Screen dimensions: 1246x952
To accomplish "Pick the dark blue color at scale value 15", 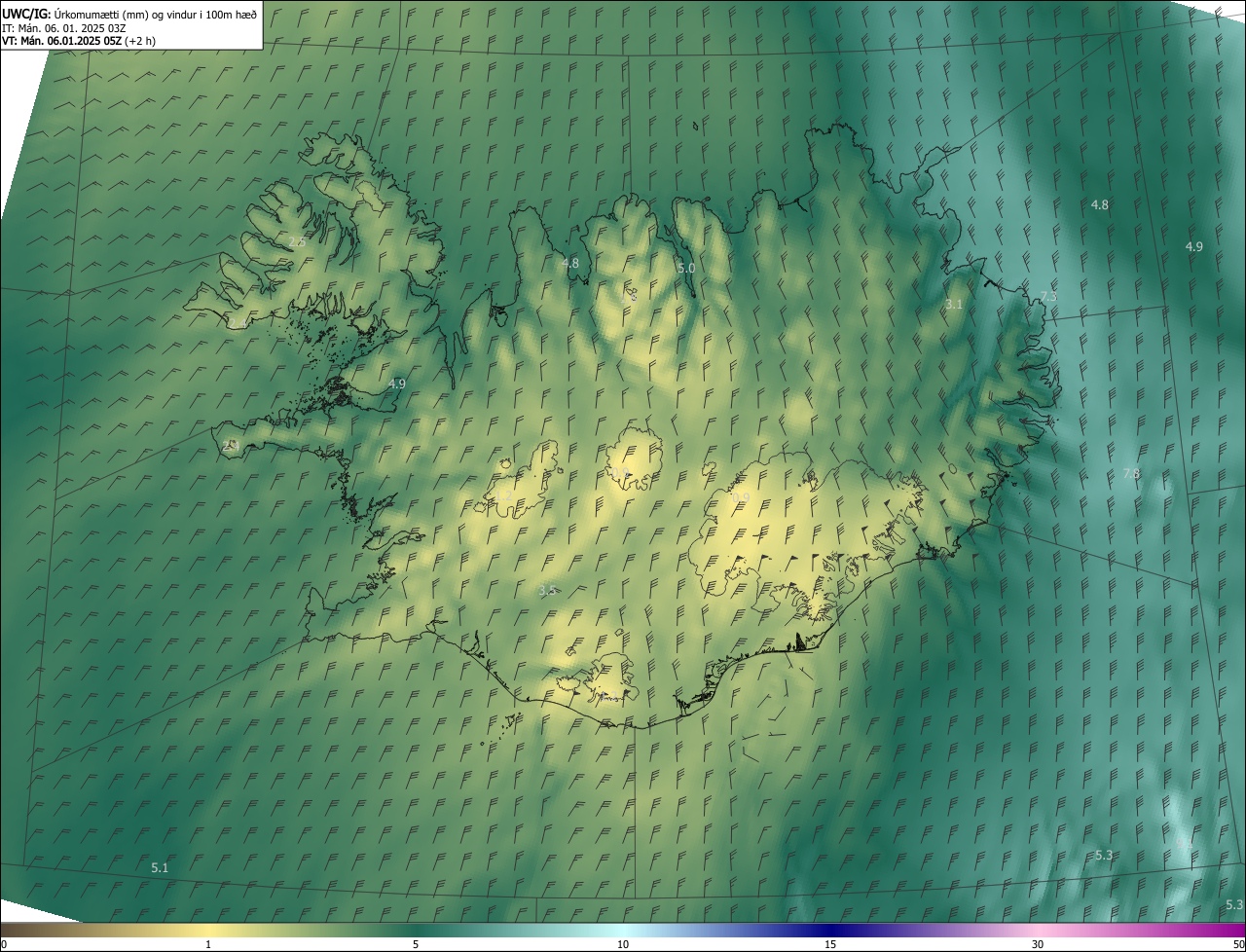I will pyautogui.click(x=830, y=930).
